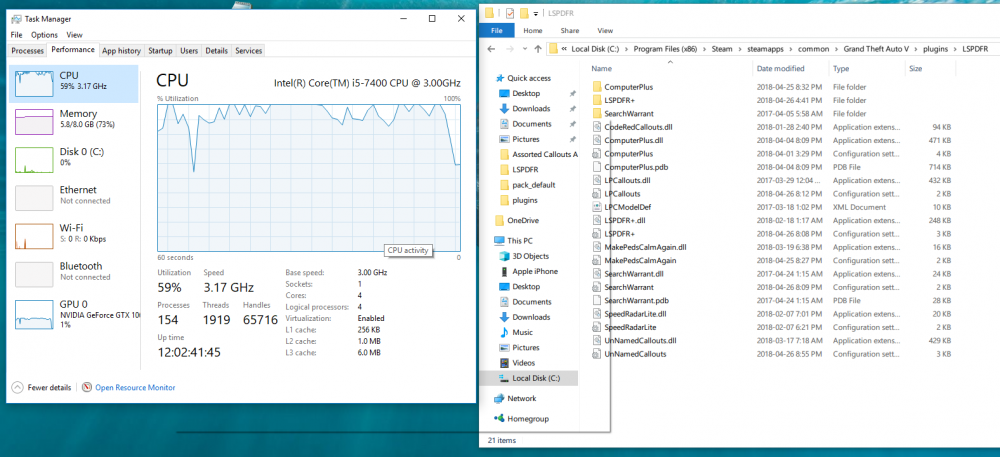The image size is (1000, 457).
Task: Click the Properties checkmark icon in title bar
Action: click(x=510, y=13)
